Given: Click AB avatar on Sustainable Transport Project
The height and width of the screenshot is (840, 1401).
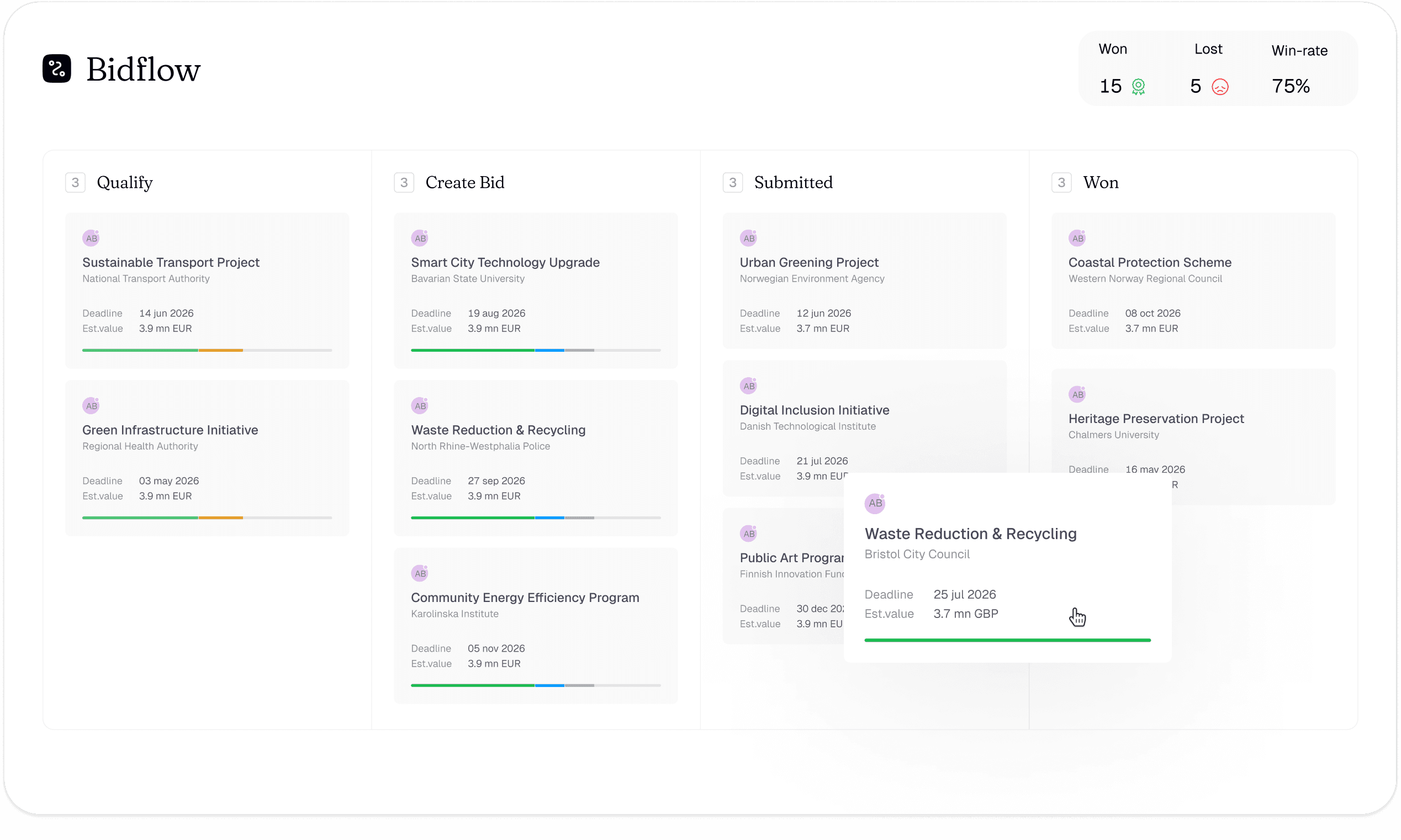Looking at the screenshot, I should click(x=91, y=237).
